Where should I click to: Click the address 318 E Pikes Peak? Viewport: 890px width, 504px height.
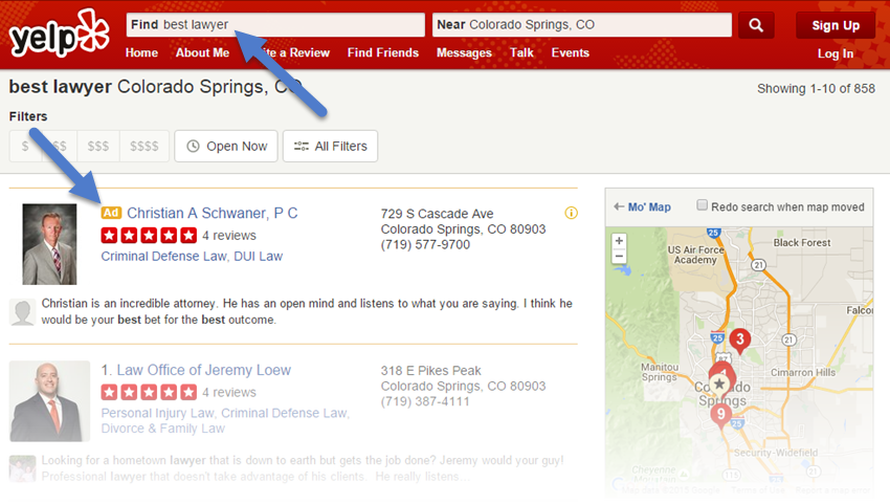431,371
